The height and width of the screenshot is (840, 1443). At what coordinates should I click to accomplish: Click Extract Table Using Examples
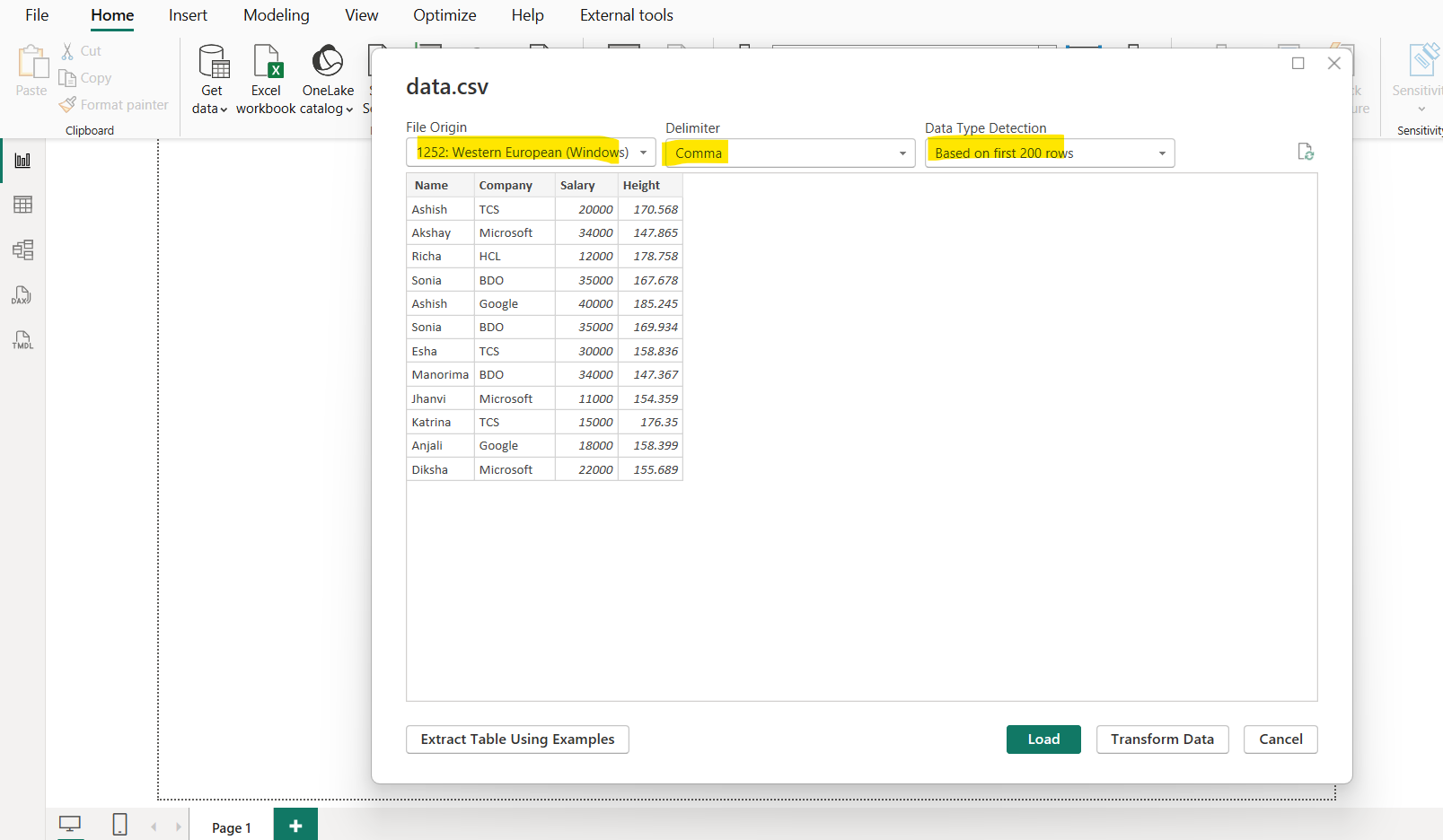pyautogui.click(x=517, y=739)
